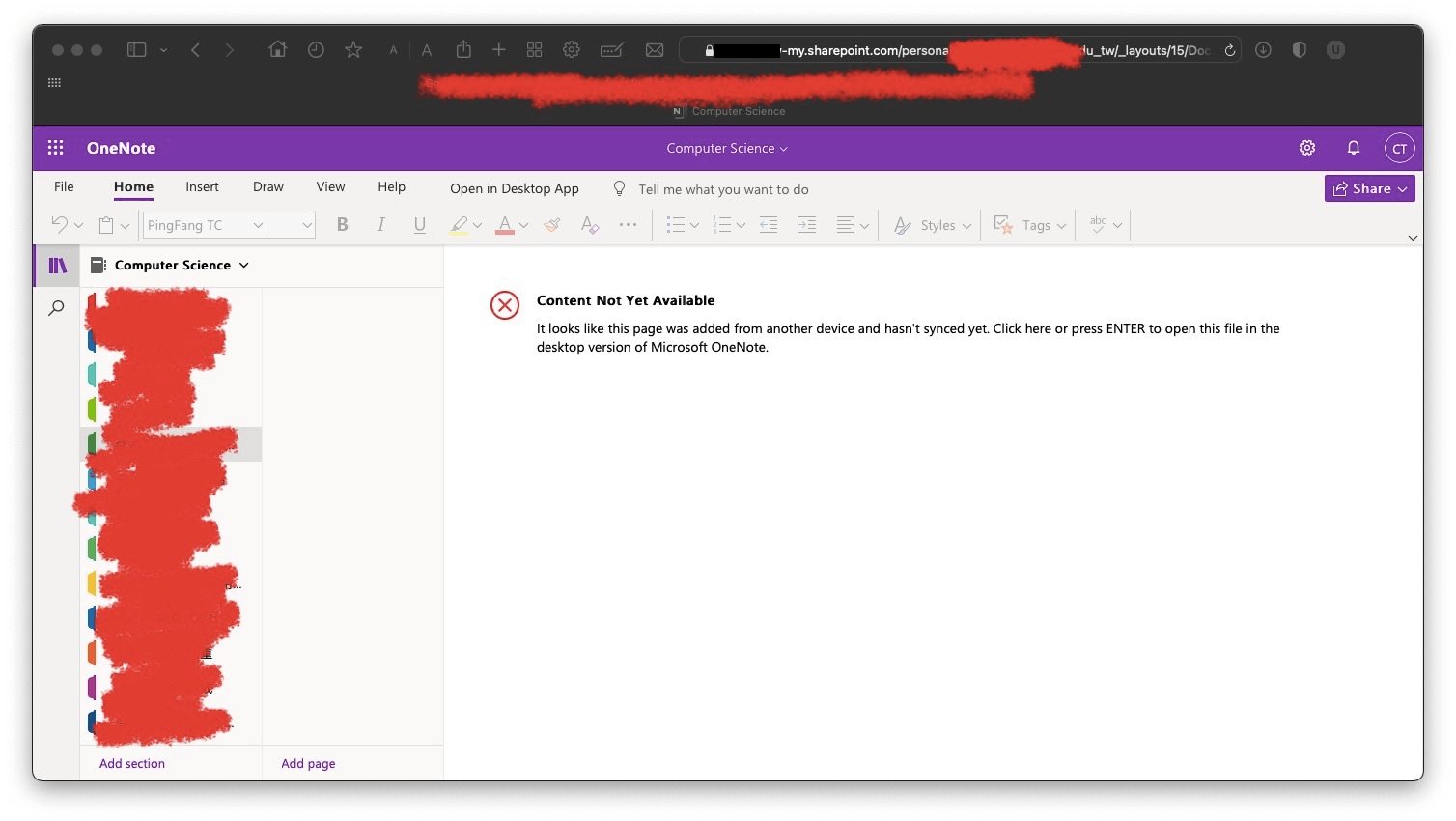
Task: Open a new Safari tab
Action: point(498,49)
